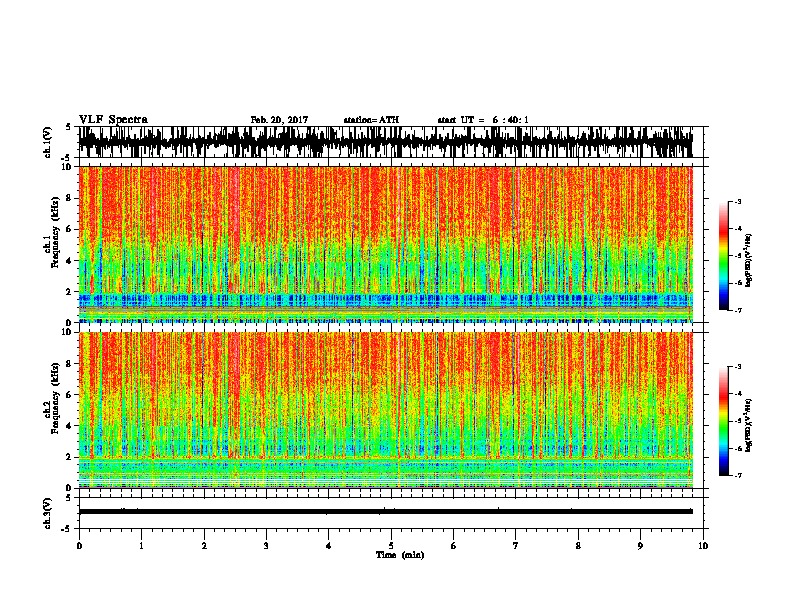
Task: Click the time axis tick label "0"
Action: 79,546
